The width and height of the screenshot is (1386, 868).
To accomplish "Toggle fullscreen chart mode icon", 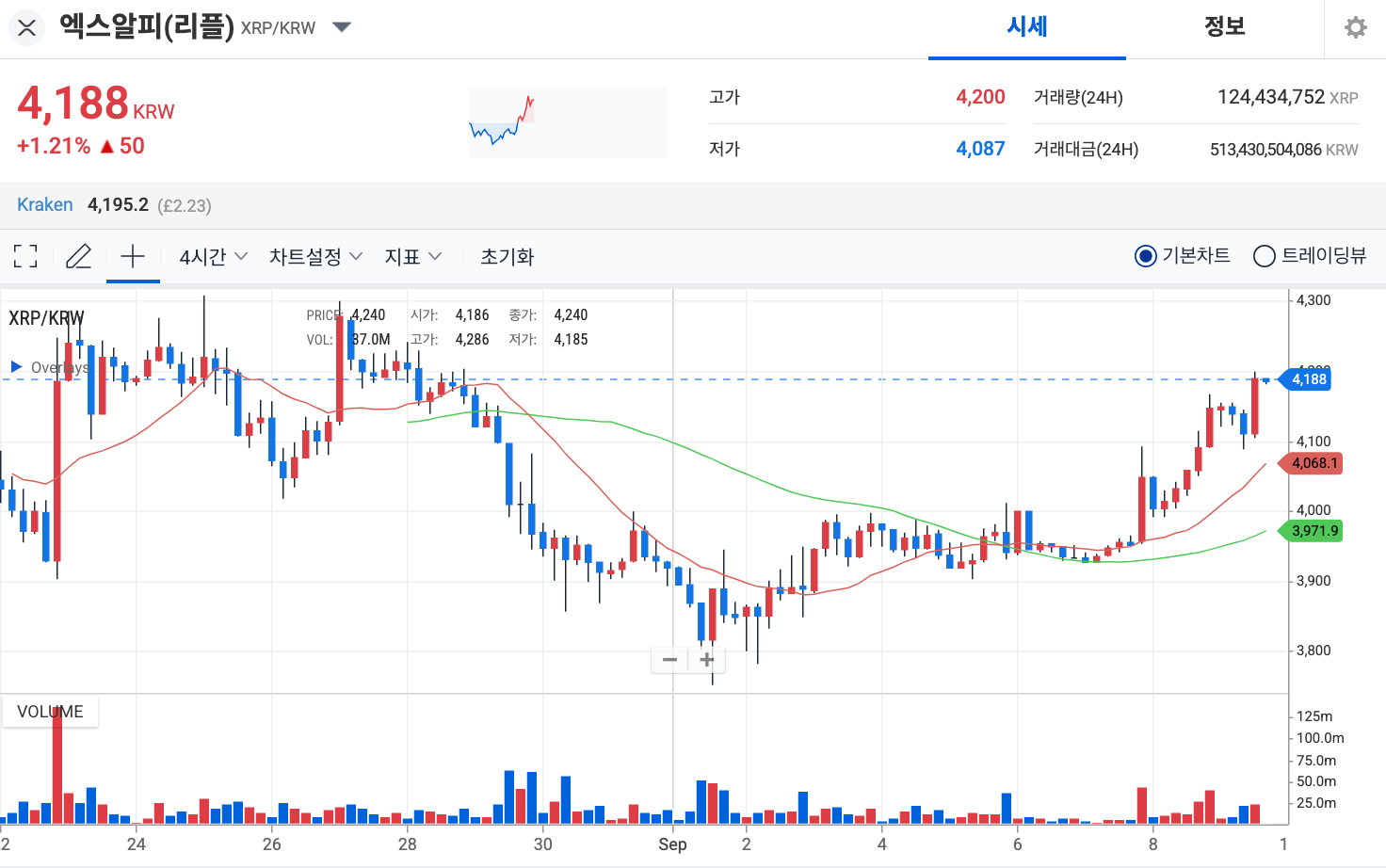I will coord(26,256).
